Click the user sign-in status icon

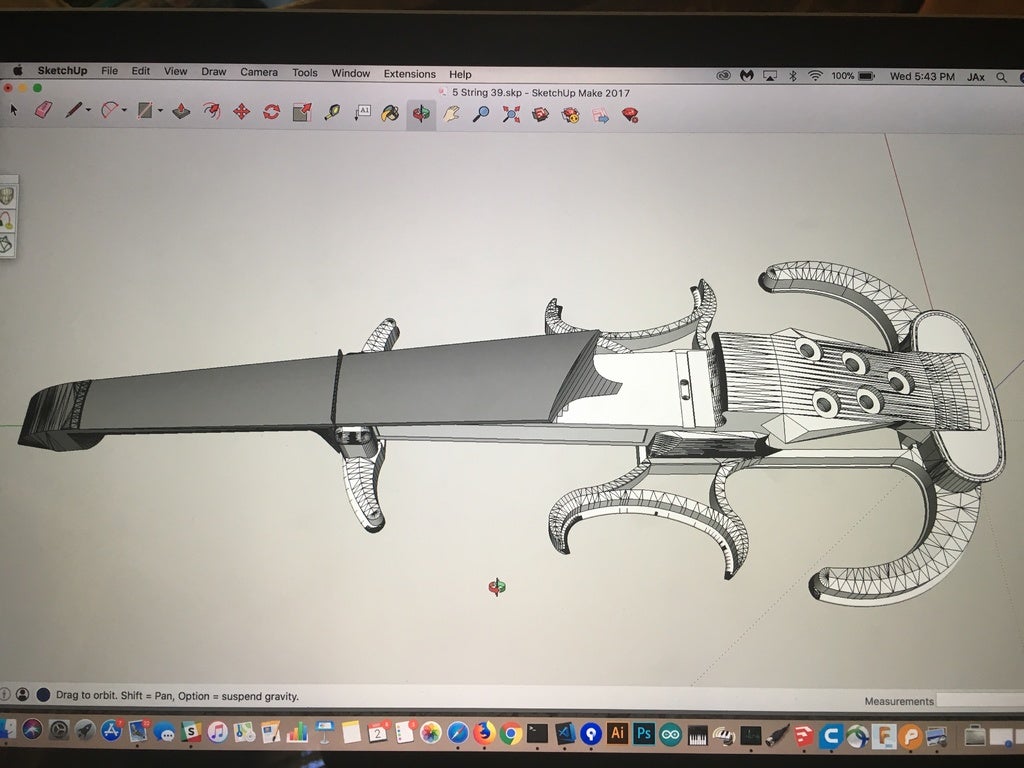coord(22,694)
